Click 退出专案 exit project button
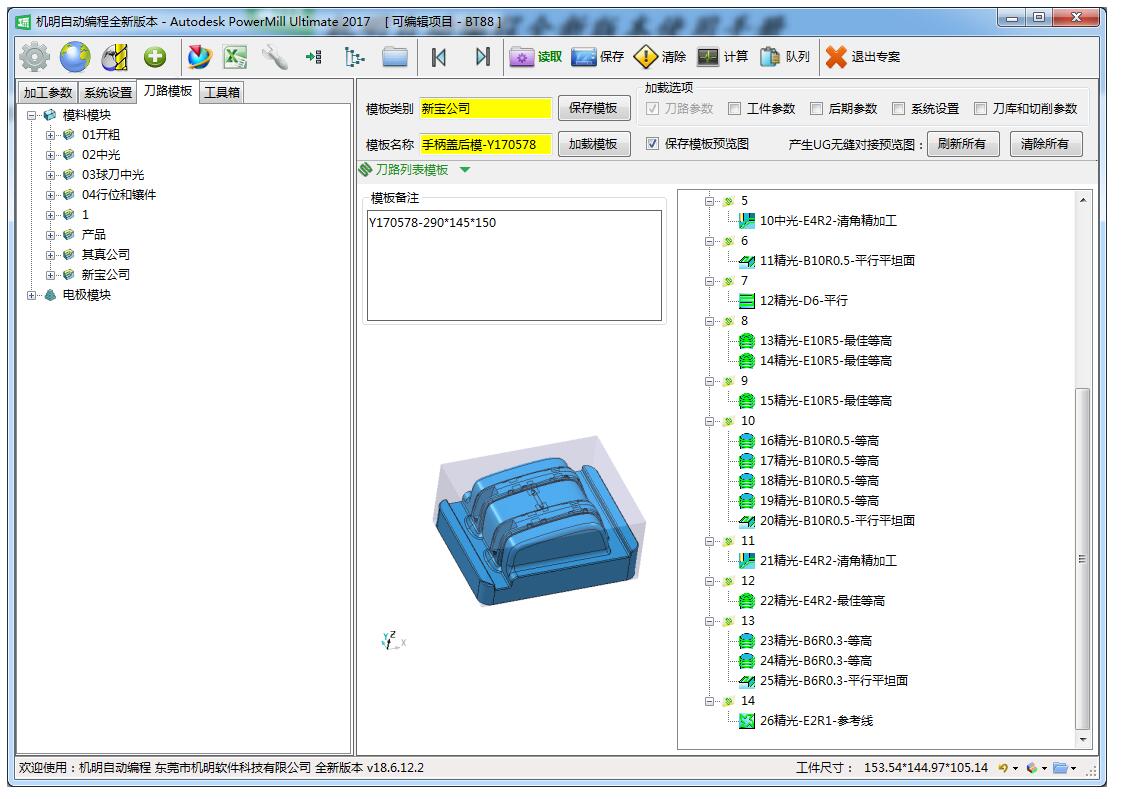The height and width of the screenshot is (799, 1131). coord(863,56)
